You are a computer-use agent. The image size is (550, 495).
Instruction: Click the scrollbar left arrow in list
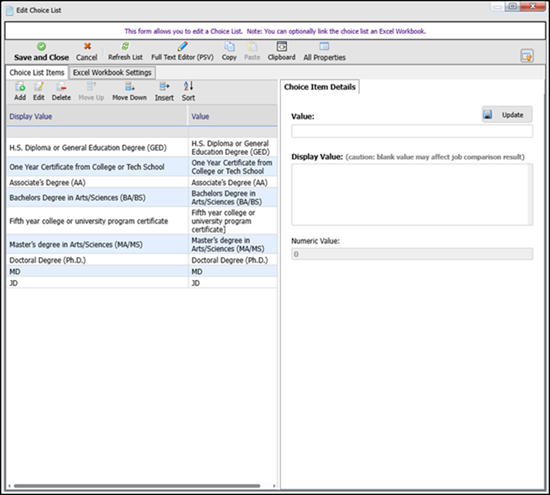point(9,486)
